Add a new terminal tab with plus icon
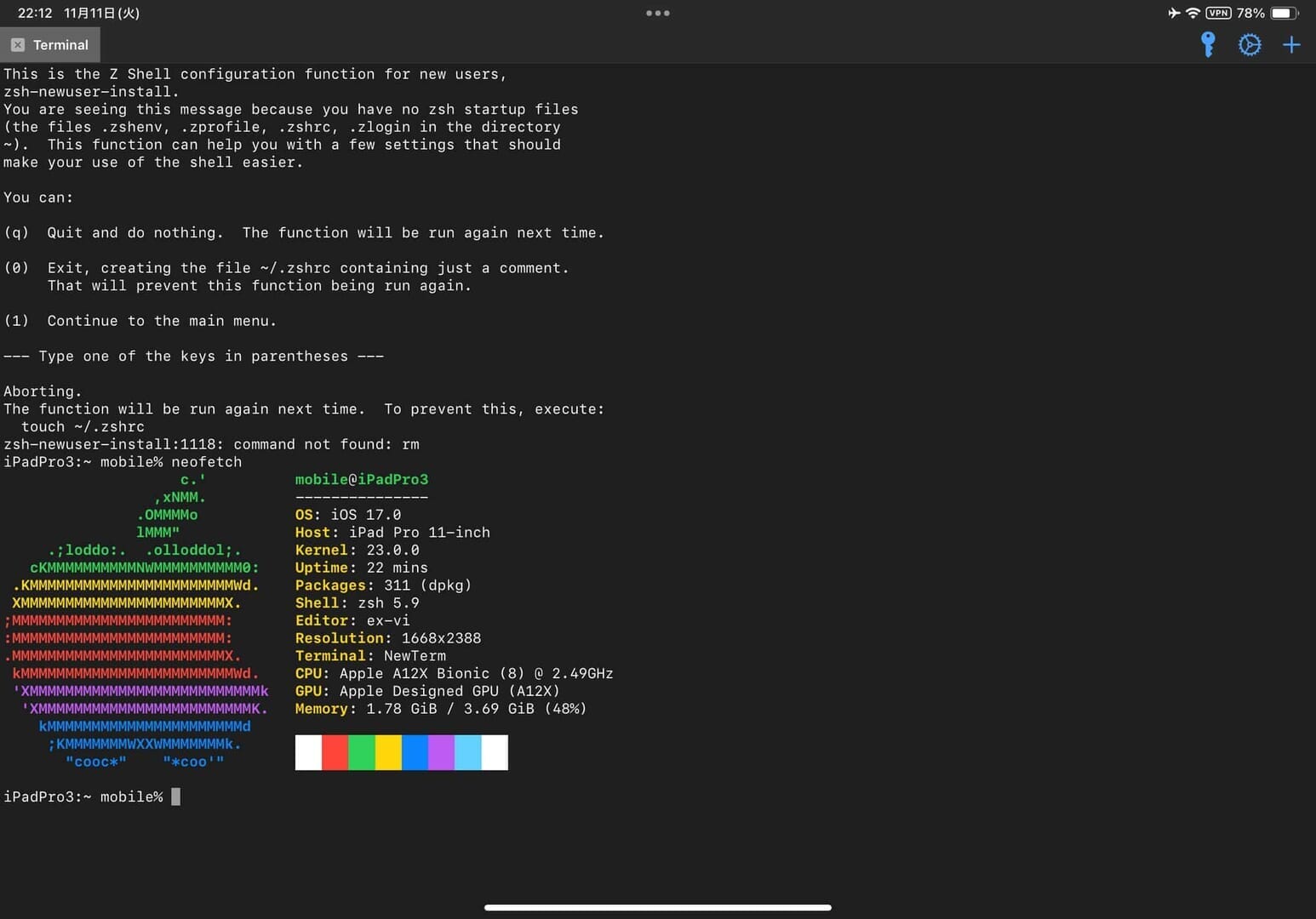Screen dimensions: 1316x919 tap(1291, 45)
